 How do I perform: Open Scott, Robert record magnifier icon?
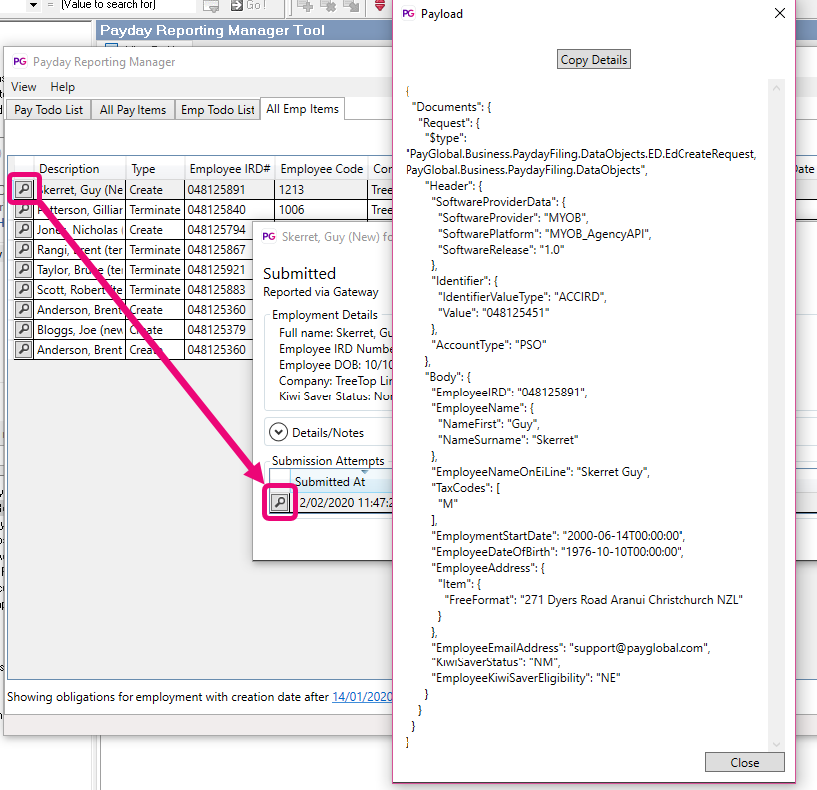point(24,290)
